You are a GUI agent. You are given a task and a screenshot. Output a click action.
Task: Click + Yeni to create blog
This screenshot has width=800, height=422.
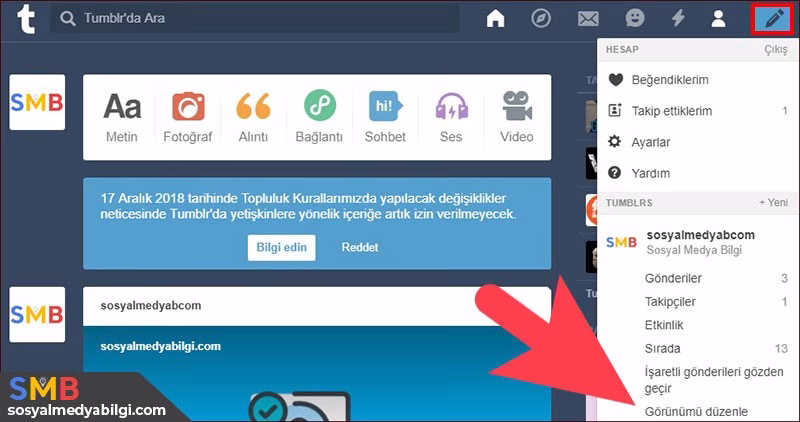coord(773,203)
